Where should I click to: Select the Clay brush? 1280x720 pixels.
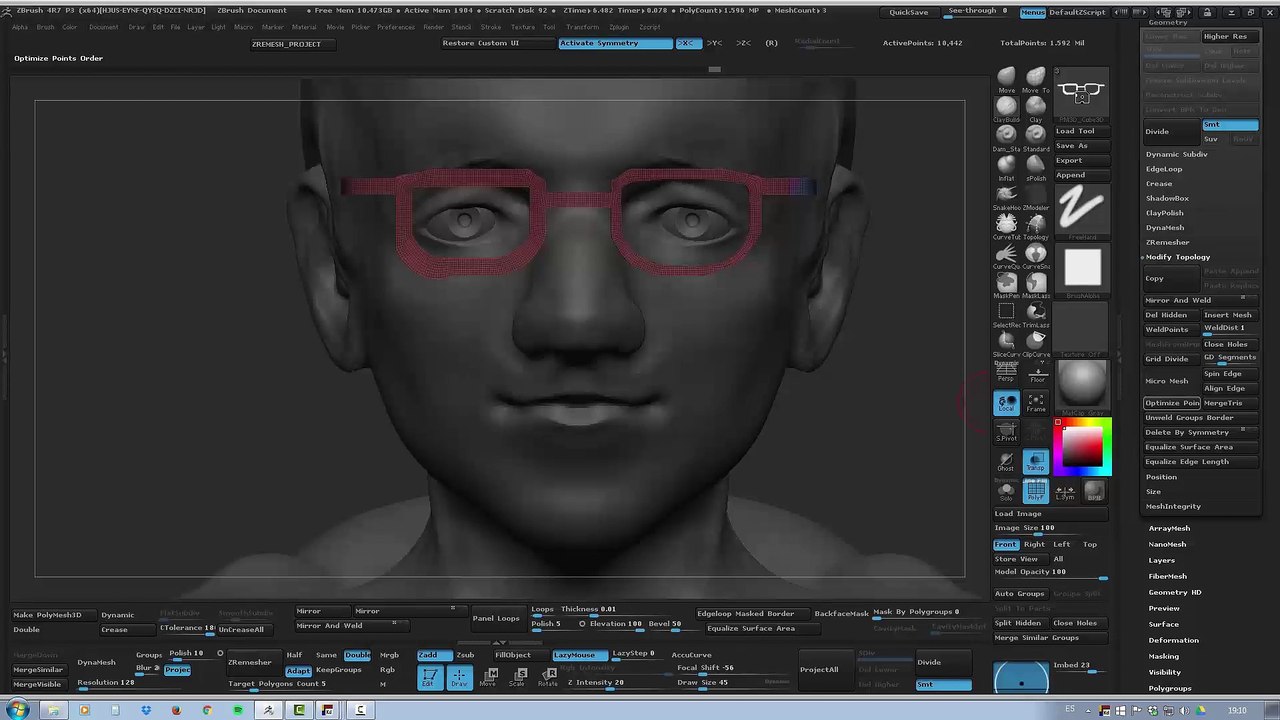1036,109
